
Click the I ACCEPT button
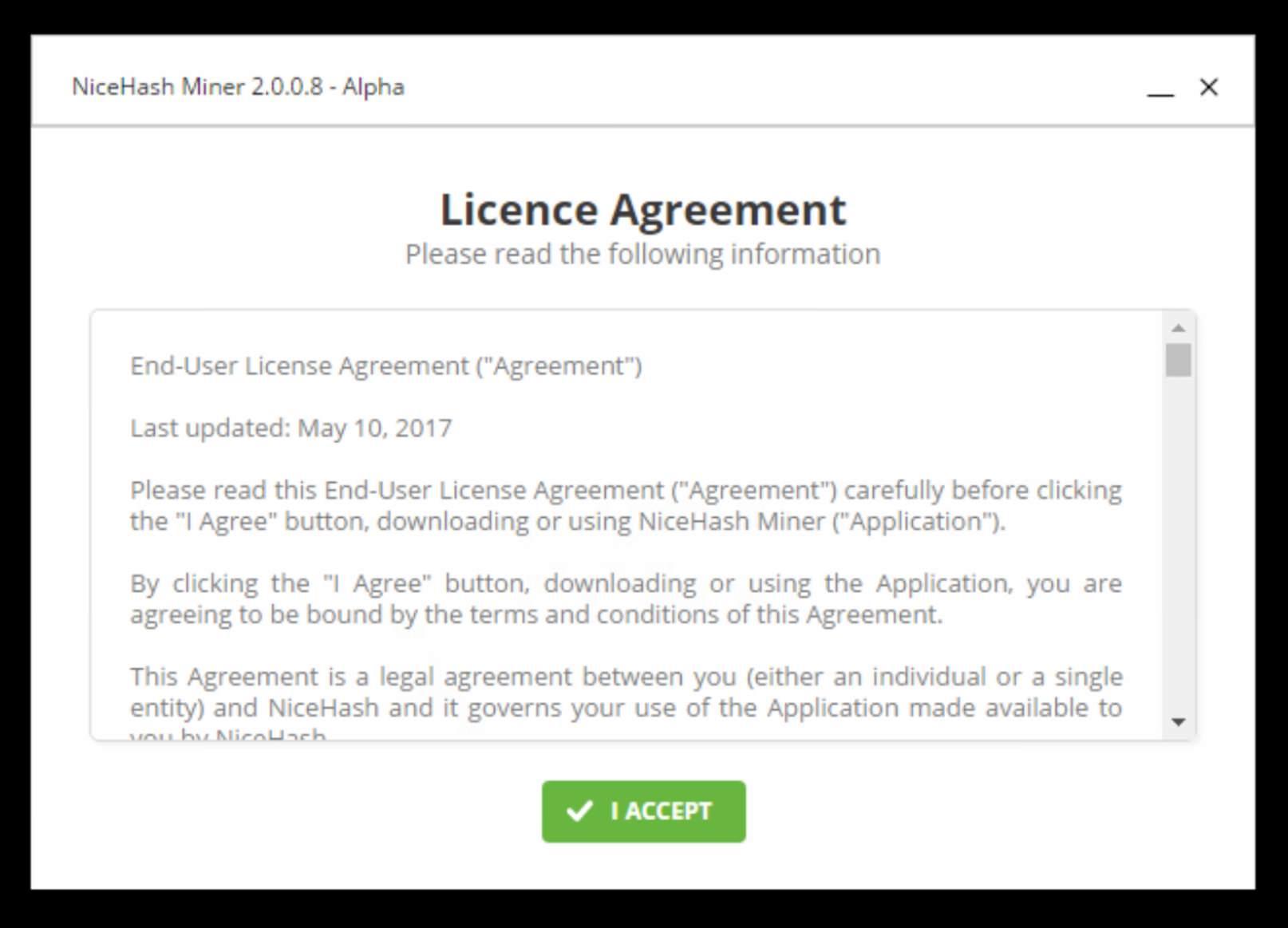tap(643, 811)
